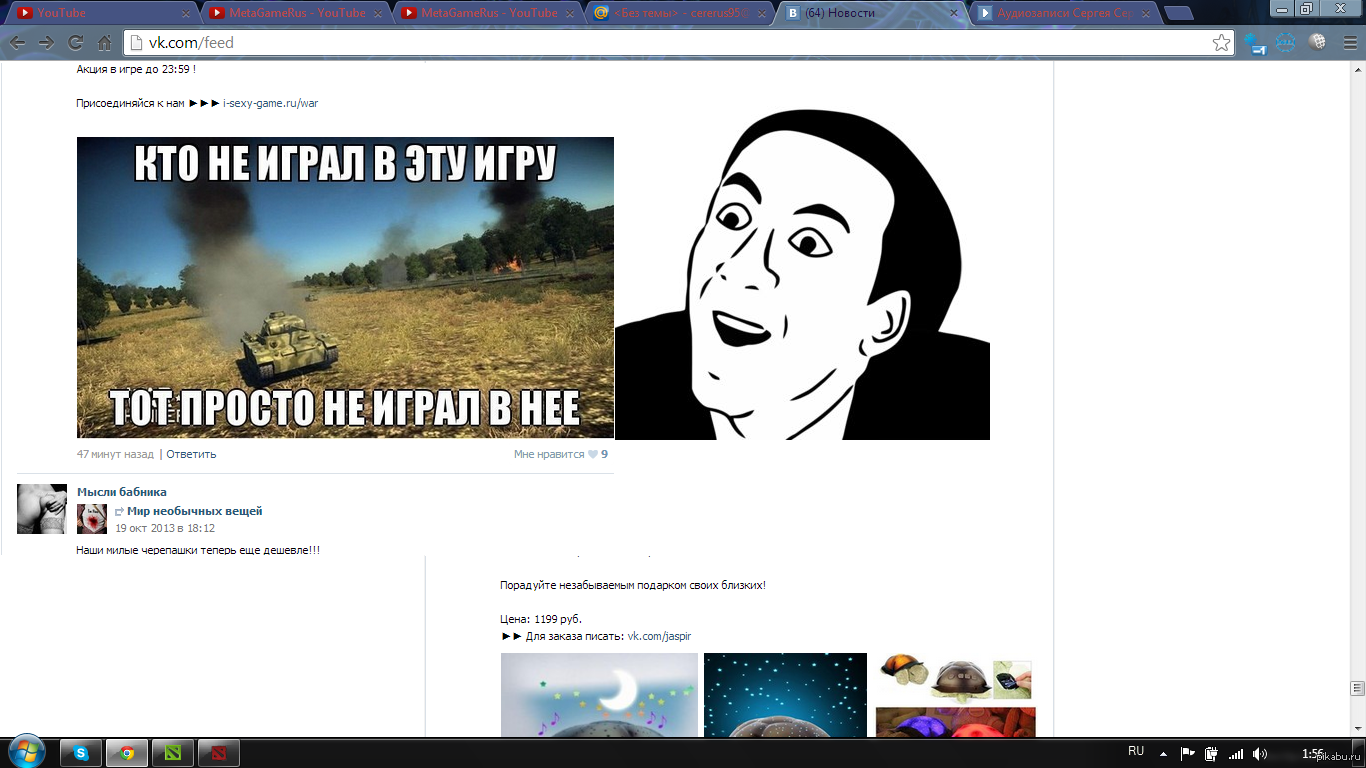Screen dimensions: 1366x768
Task: Open the red-lit turtle photo
Action: pos(955,722)
